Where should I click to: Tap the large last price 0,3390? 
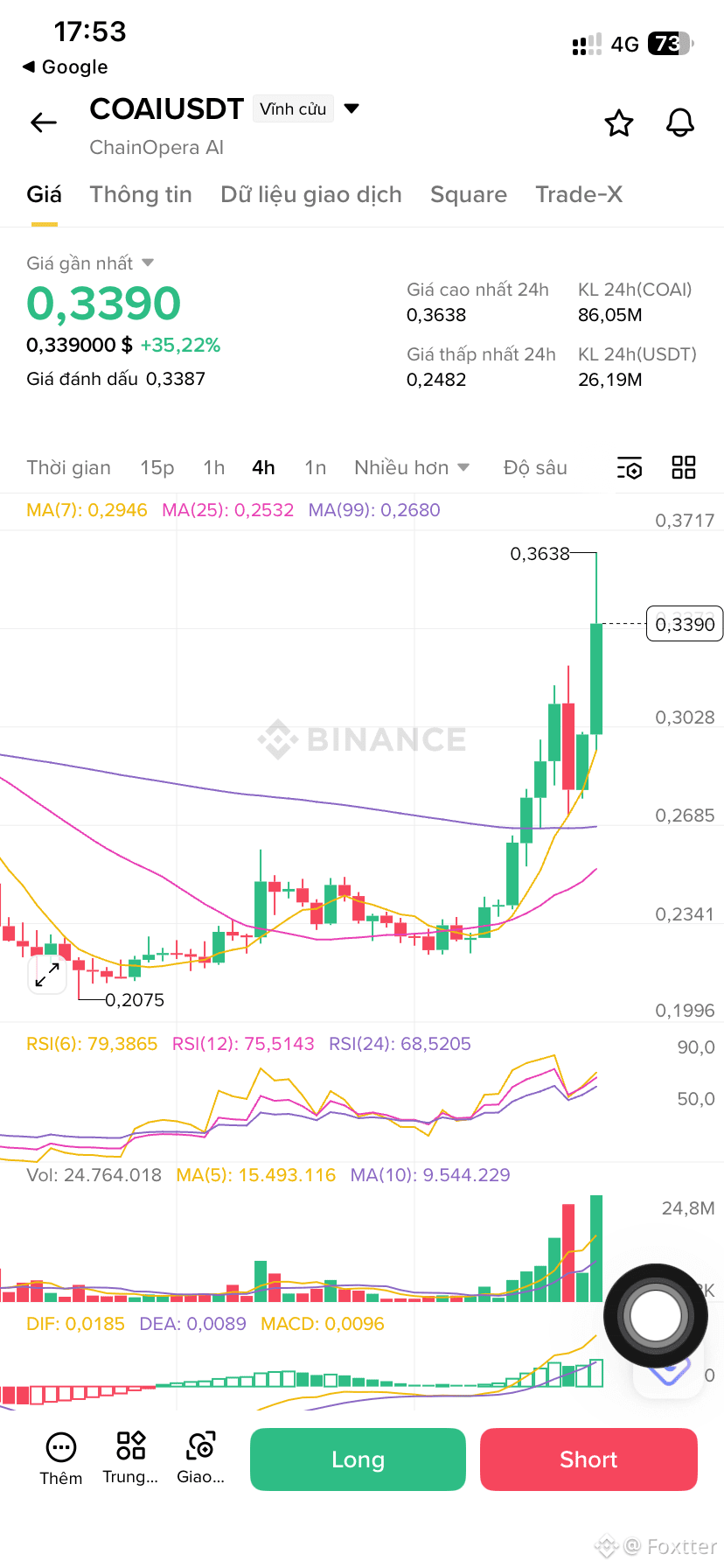tap(103, 304)
